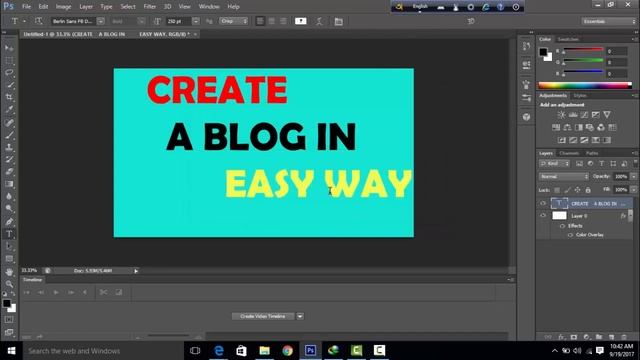Open dropdown next to Create Video Timeline
The height and width of the screenshot is (360, 640).
[x=300, y=316]
